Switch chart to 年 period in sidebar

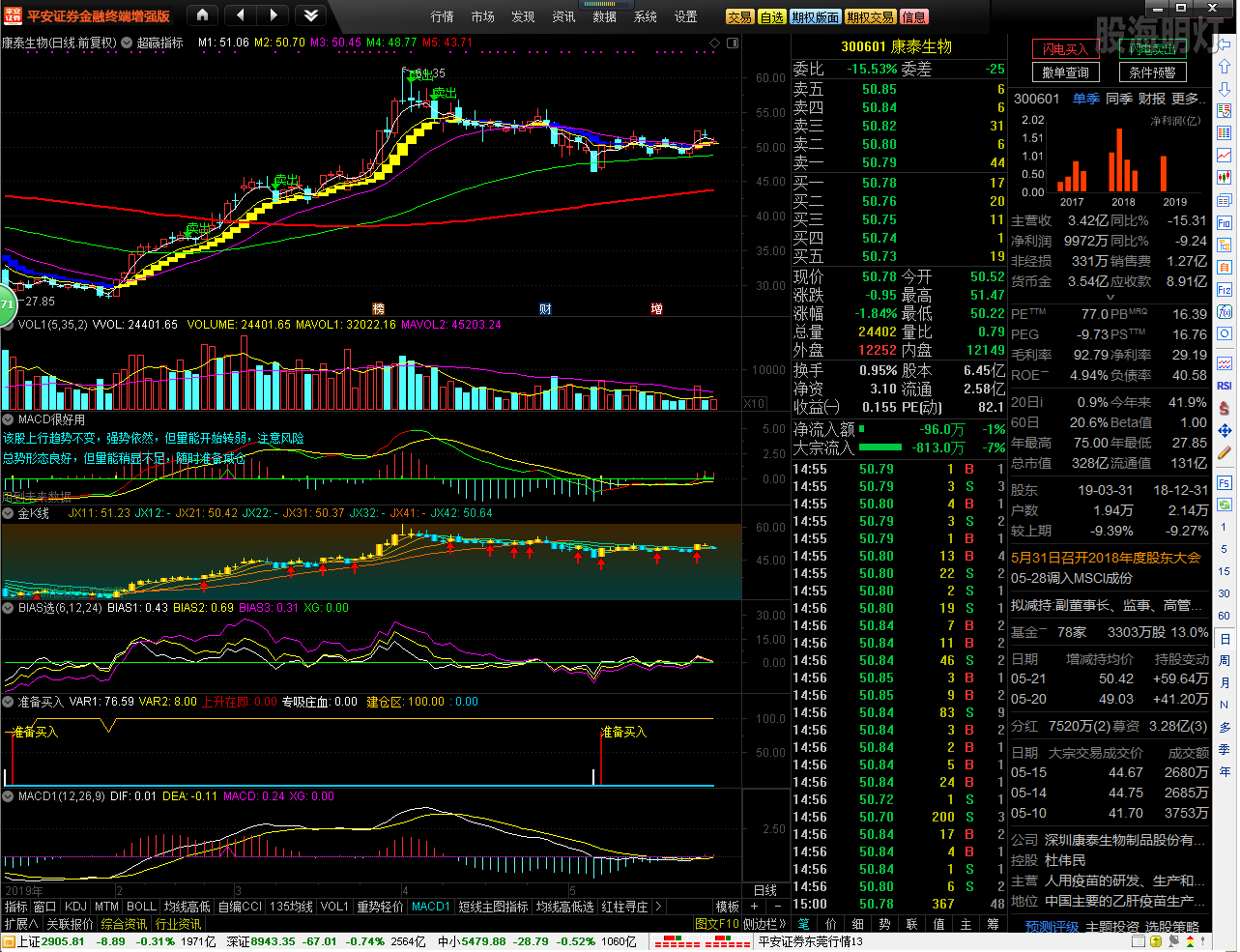click(x=1225, y=772)
